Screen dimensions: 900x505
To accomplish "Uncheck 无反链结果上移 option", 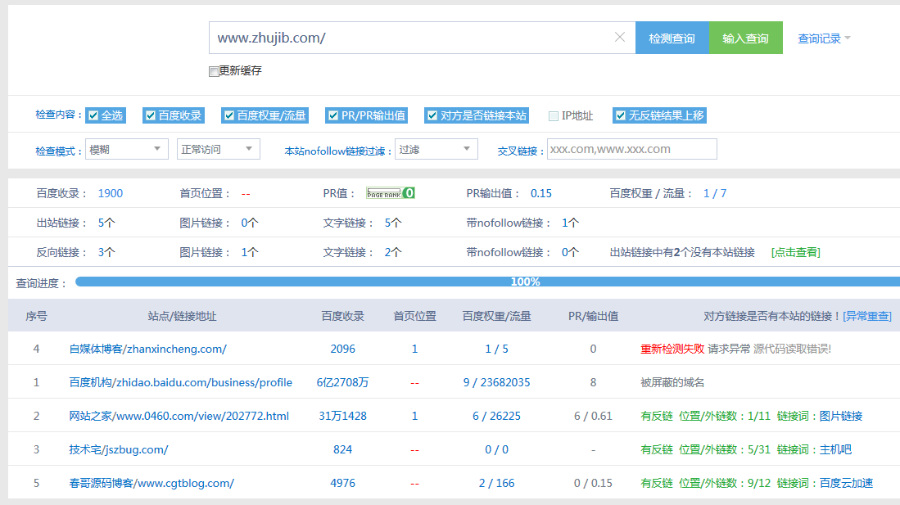I will 620,115.
